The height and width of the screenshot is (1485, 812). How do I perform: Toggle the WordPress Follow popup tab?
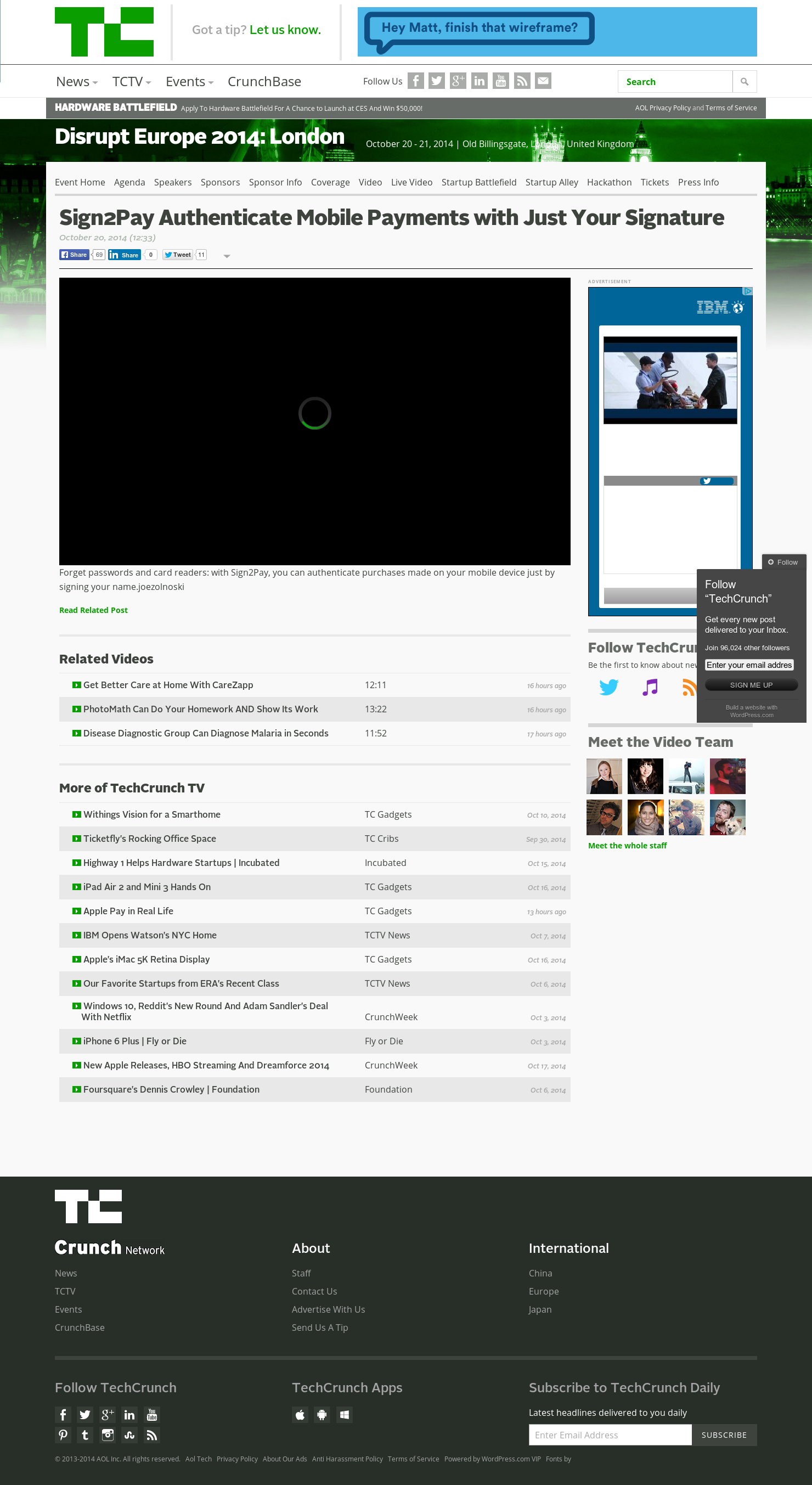784,562
